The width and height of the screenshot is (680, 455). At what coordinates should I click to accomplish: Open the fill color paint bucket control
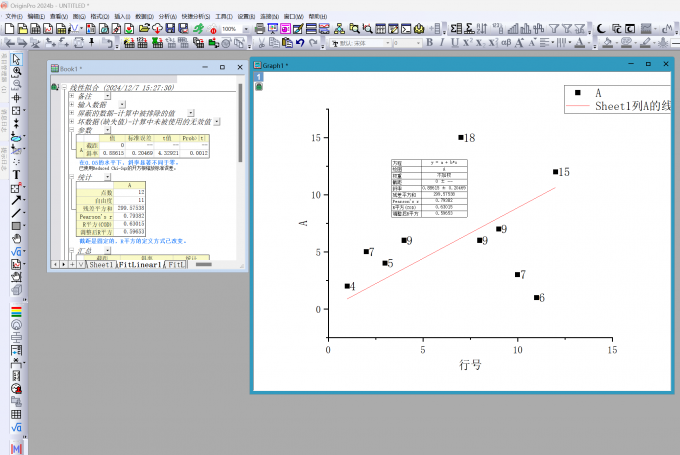click(608, 43)
